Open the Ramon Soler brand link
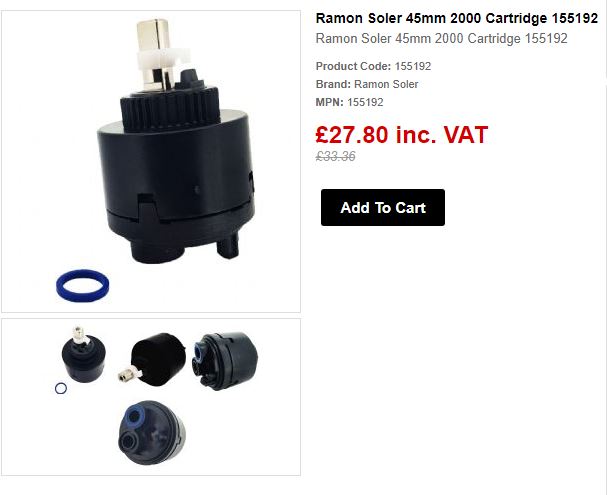Viewport: 607px width, 495px height. pos(386,84)
